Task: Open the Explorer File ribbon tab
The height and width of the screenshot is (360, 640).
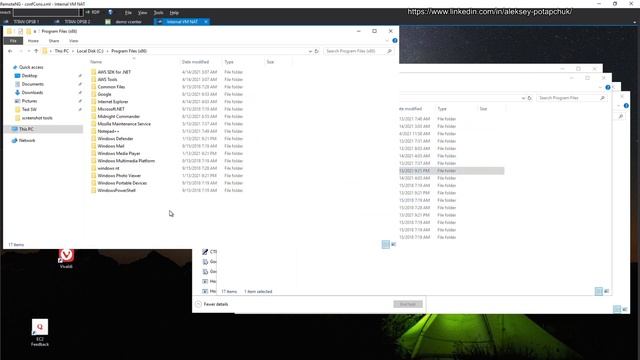Action: 13,41
